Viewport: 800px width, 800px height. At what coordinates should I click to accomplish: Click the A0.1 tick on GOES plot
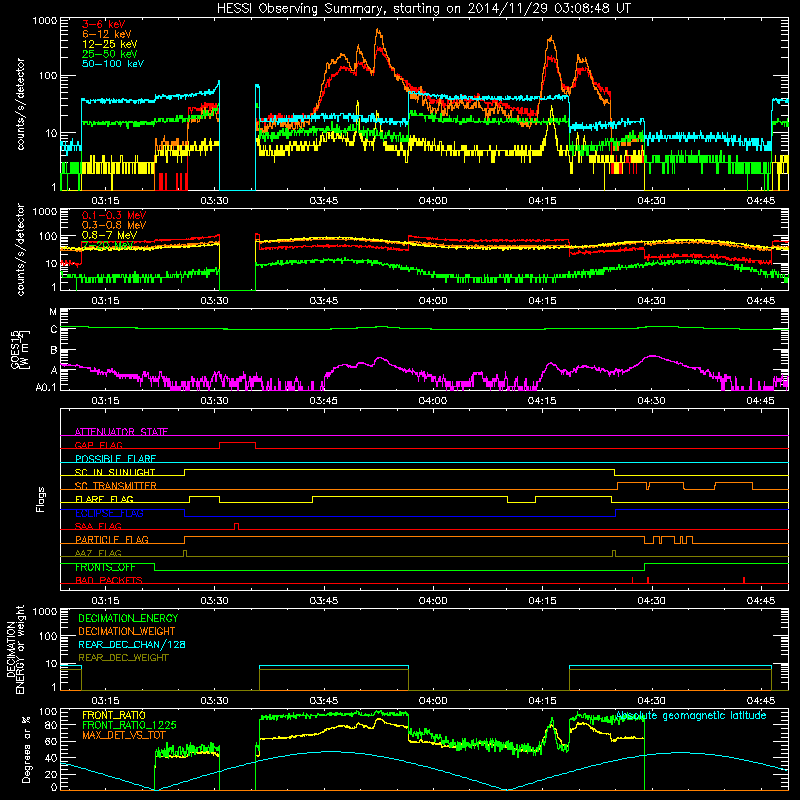pos(46,387)
